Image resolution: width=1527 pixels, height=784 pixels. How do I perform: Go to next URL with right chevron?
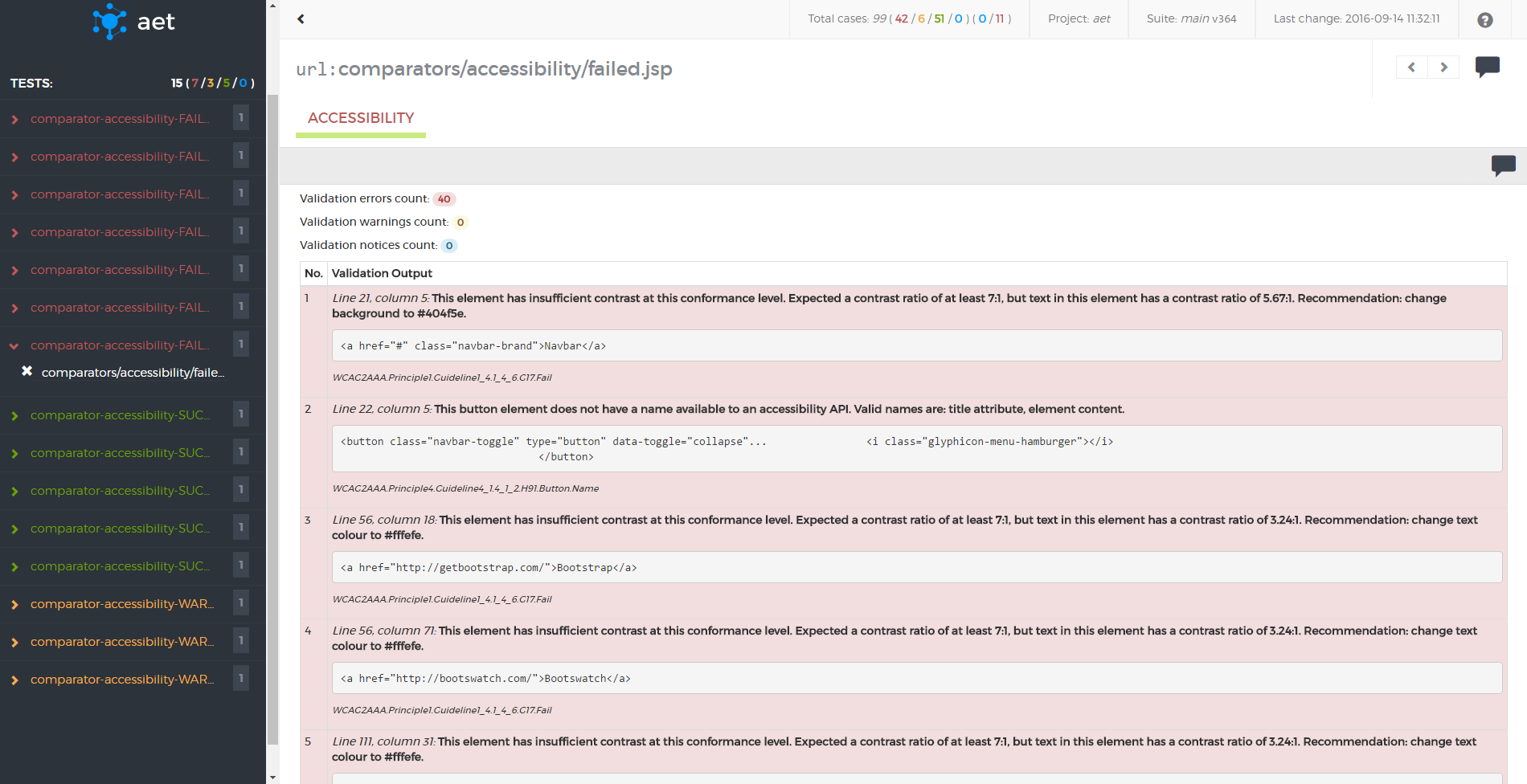(1443, 67)
